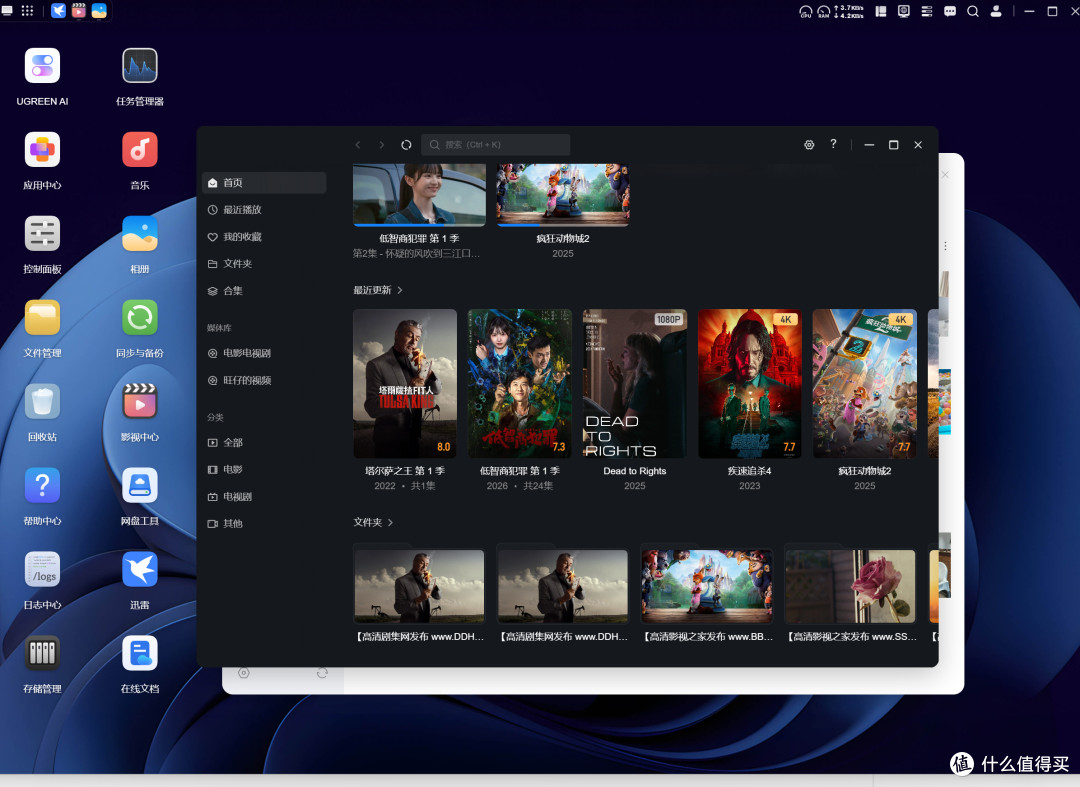Select the 全部 category
This screenshot has width=1080, height=787.
(264, 443)
